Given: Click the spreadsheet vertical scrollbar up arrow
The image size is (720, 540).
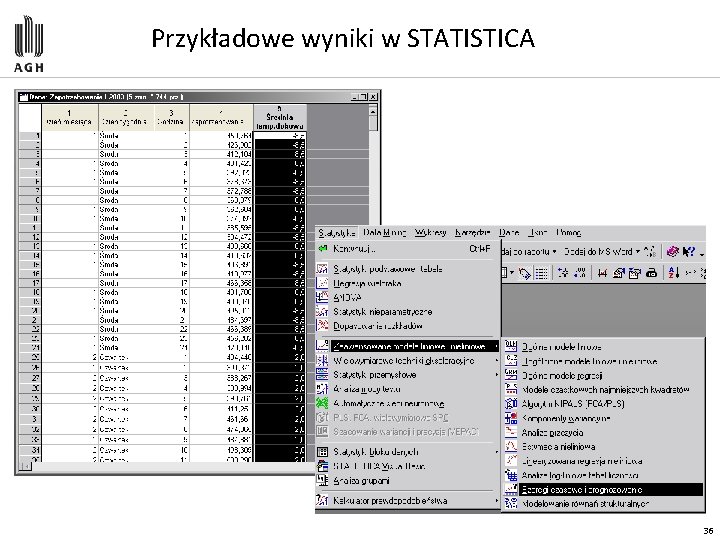Looking at the screenshot, I should pos(373,111).
